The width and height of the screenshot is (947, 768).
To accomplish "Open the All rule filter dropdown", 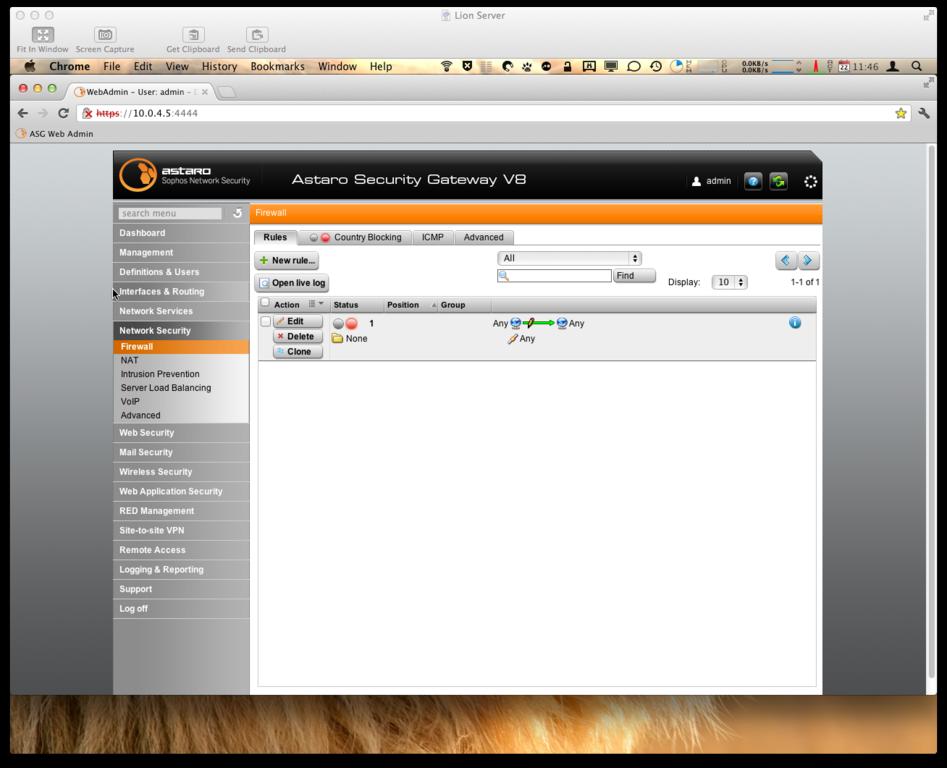I will coord(569,258).
